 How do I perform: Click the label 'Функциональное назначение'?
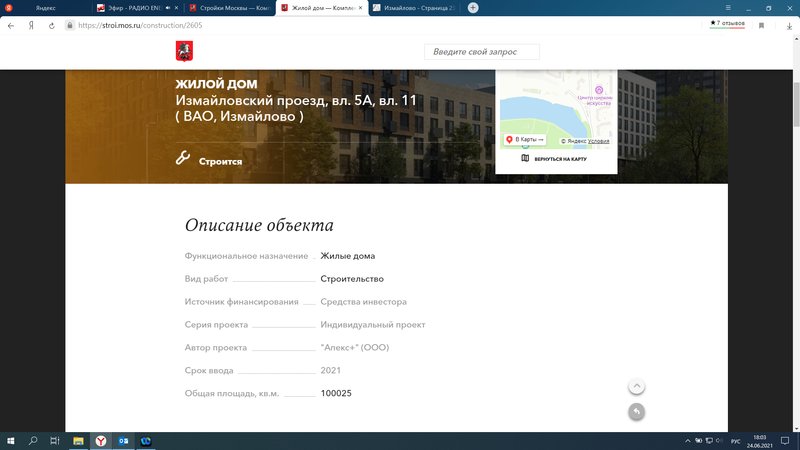click(246, 256)
